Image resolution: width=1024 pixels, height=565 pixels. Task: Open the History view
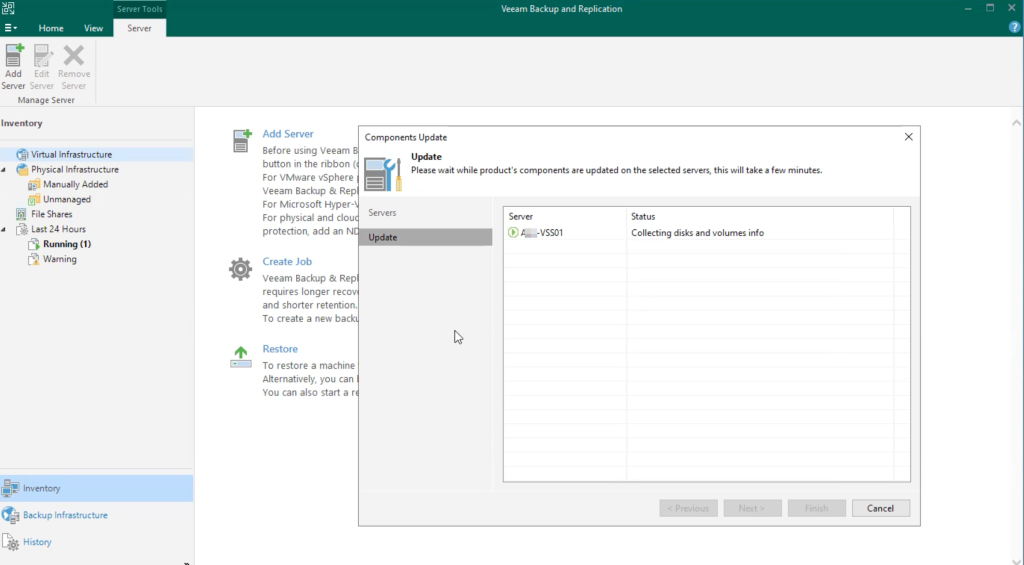point(37,542)
